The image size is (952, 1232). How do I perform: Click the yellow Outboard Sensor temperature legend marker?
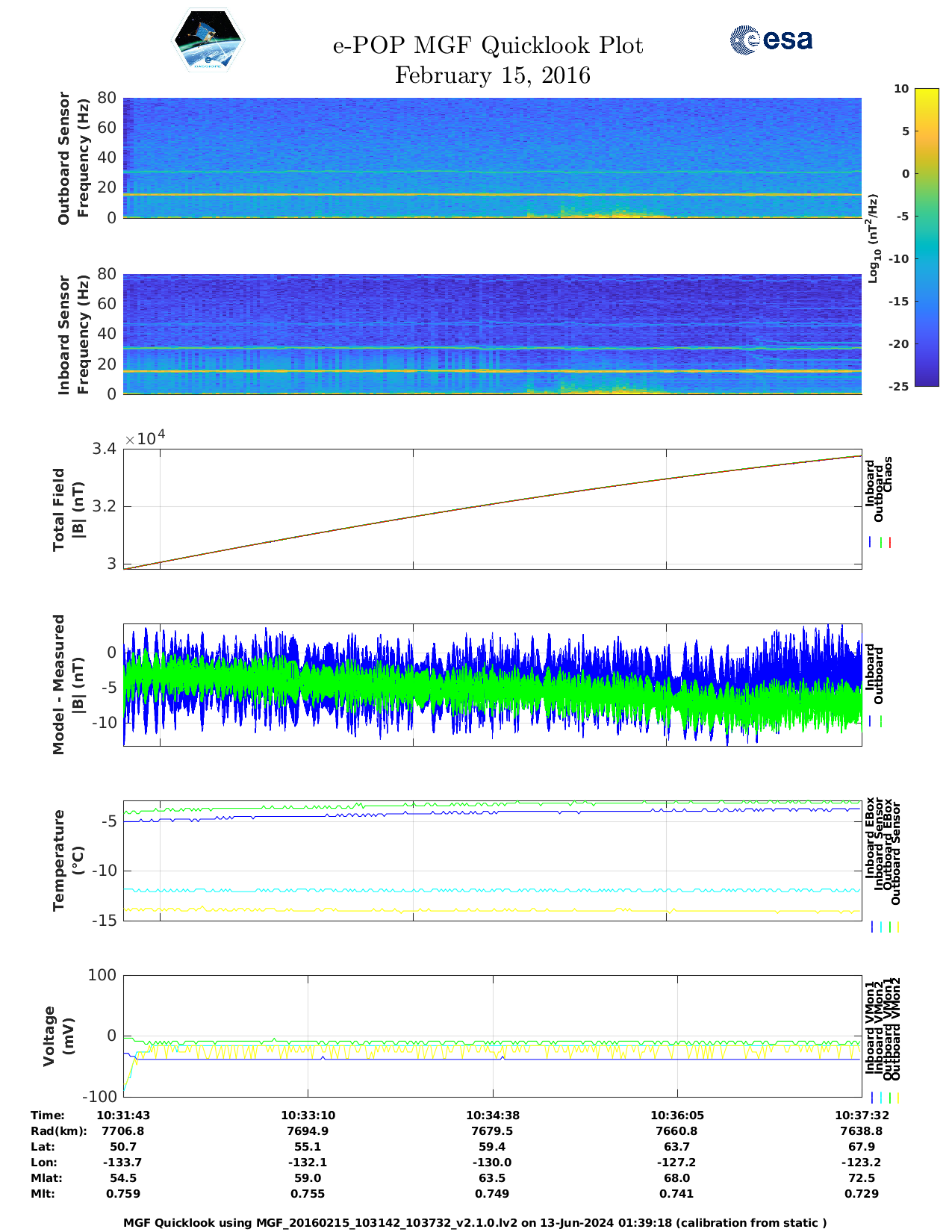point(897,927)
